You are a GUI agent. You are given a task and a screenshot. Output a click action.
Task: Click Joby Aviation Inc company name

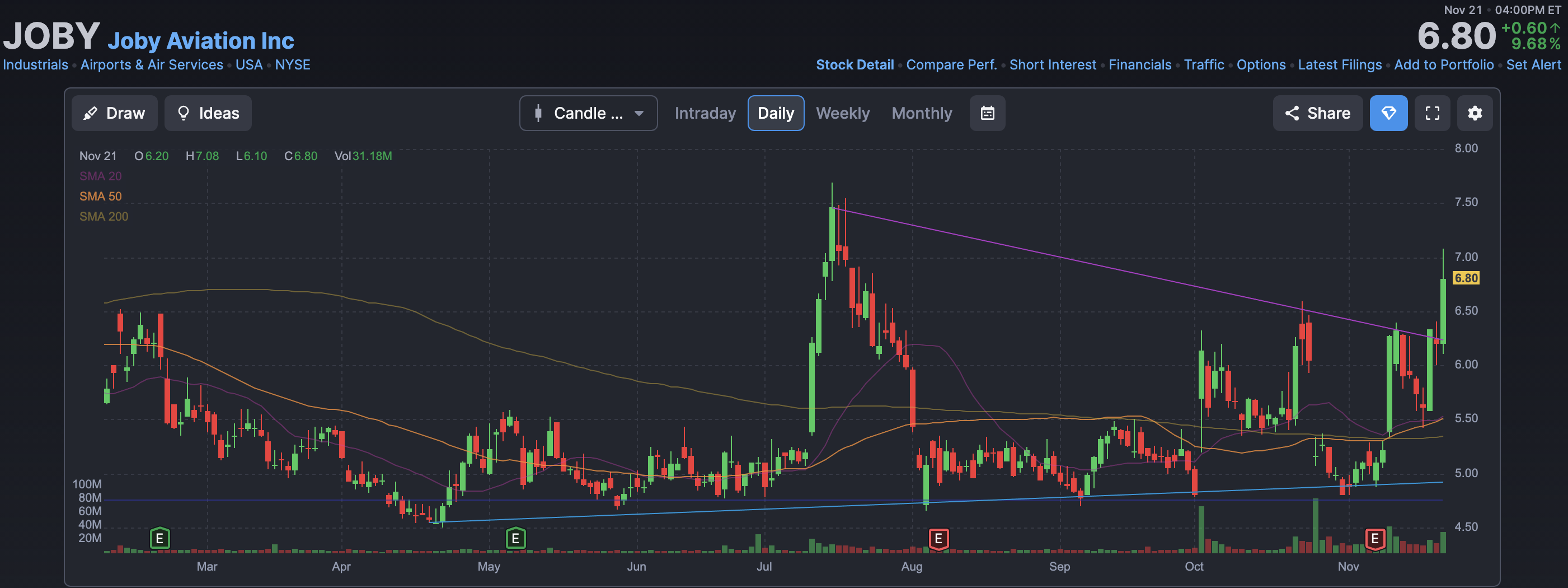pyautogui.click(x=201, y=40)
